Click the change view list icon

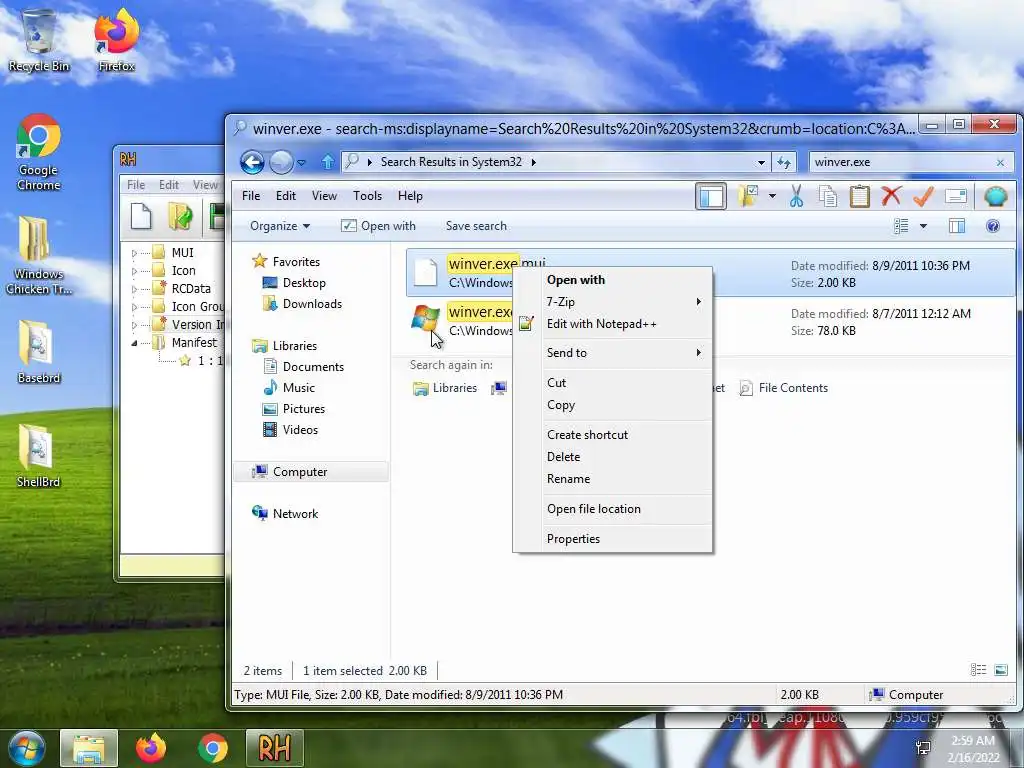coord(901,226)
